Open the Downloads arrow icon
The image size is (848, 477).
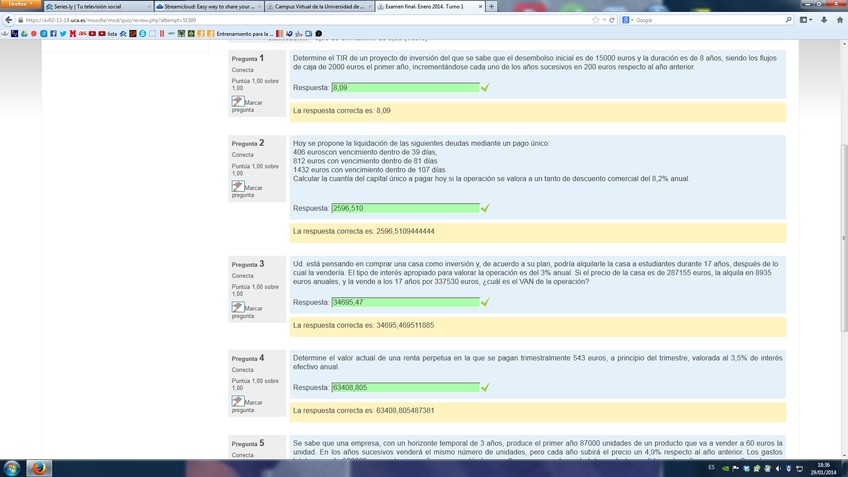click(x=824, y=20)
